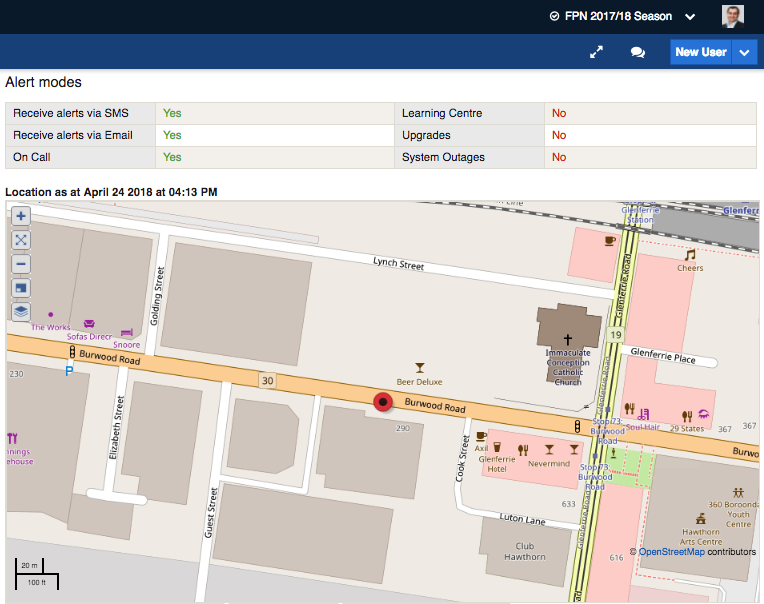Click the System Outages No value

559,157
